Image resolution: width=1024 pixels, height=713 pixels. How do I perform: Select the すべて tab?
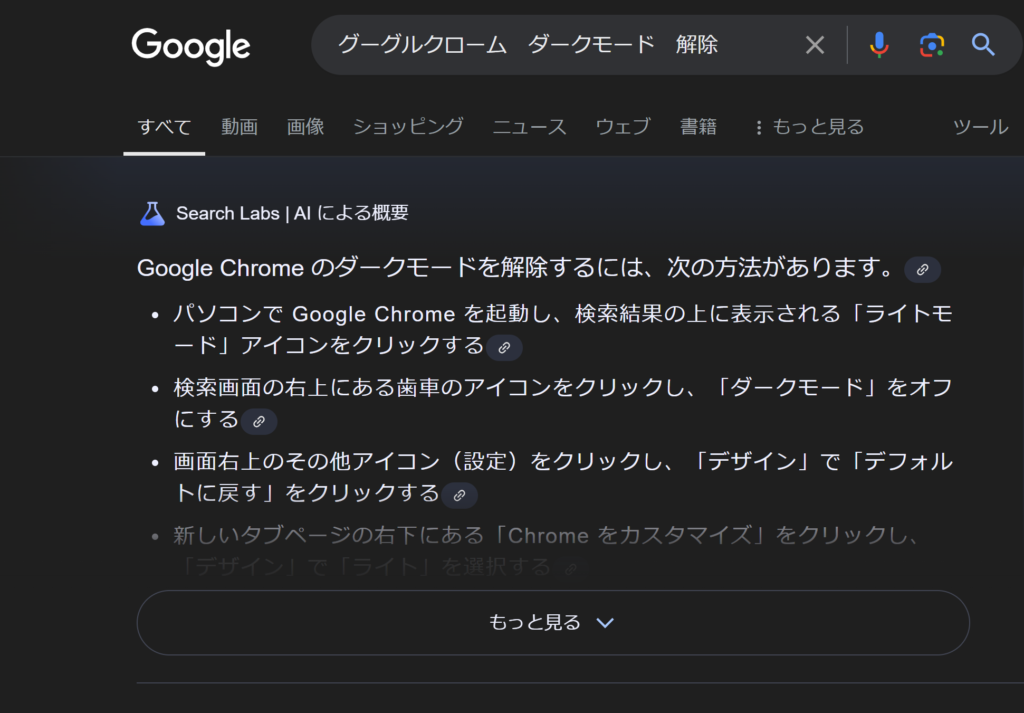click(x=164, y=127)
